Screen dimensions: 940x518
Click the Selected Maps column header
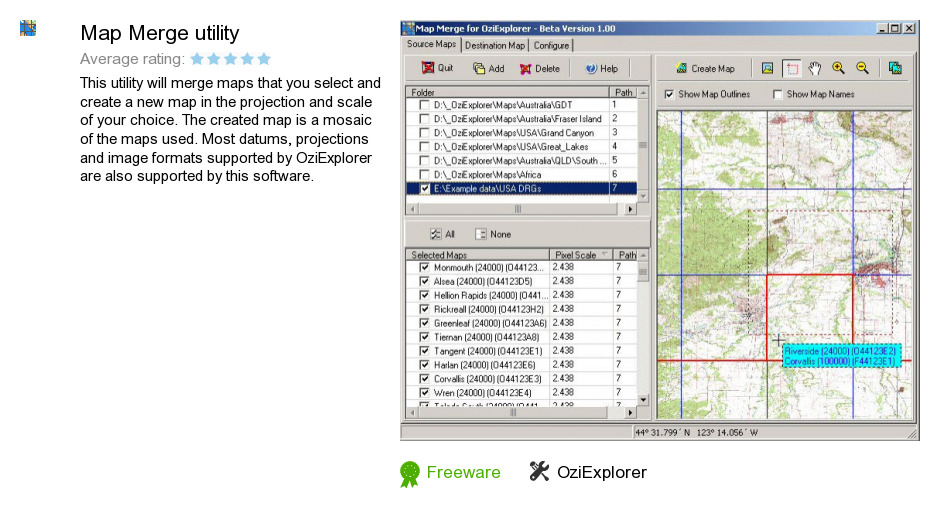click(x=477, y=255)
